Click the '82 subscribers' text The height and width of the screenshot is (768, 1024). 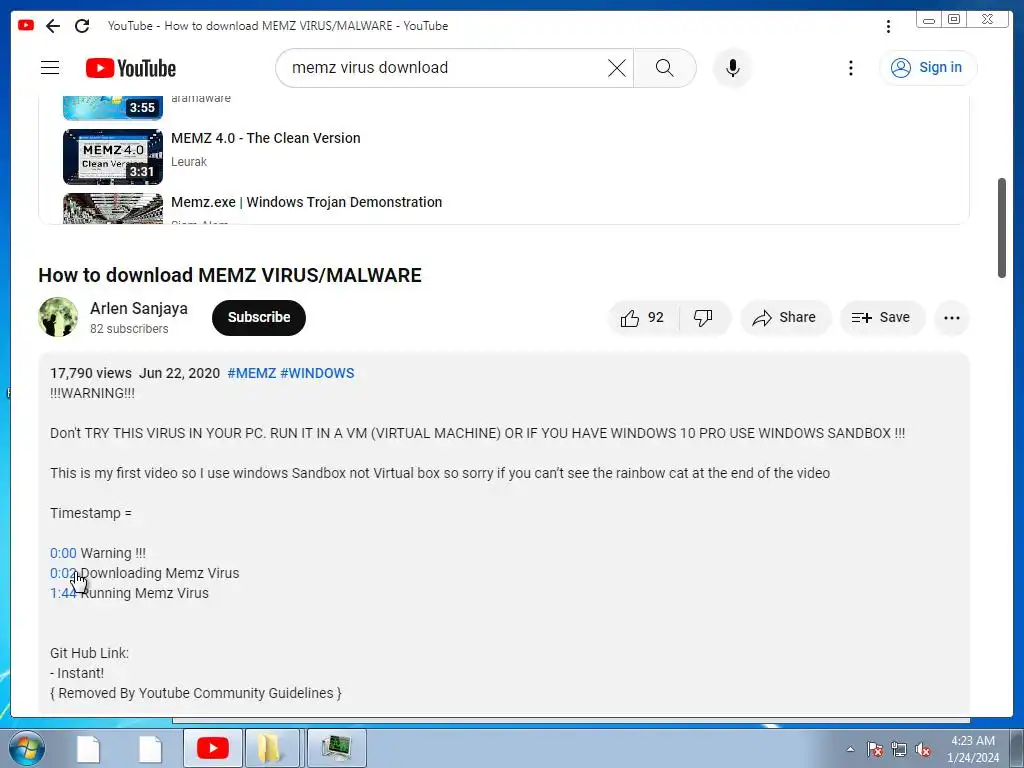(129, 328)
